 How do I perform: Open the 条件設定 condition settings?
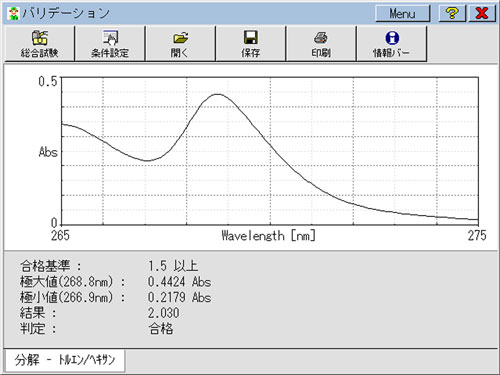110,44
